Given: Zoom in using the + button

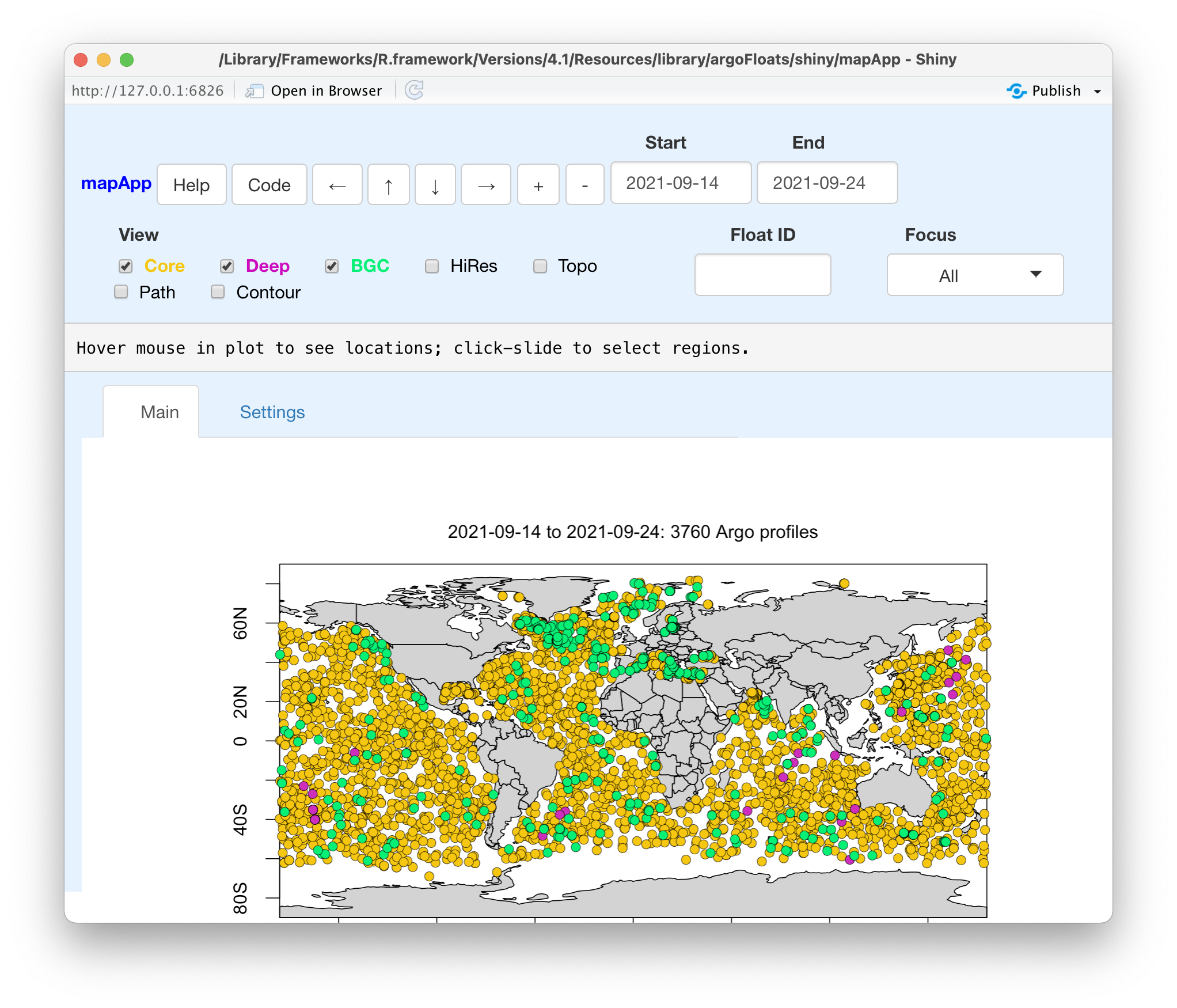Looking at the screenshot, I should coord(537,185).
